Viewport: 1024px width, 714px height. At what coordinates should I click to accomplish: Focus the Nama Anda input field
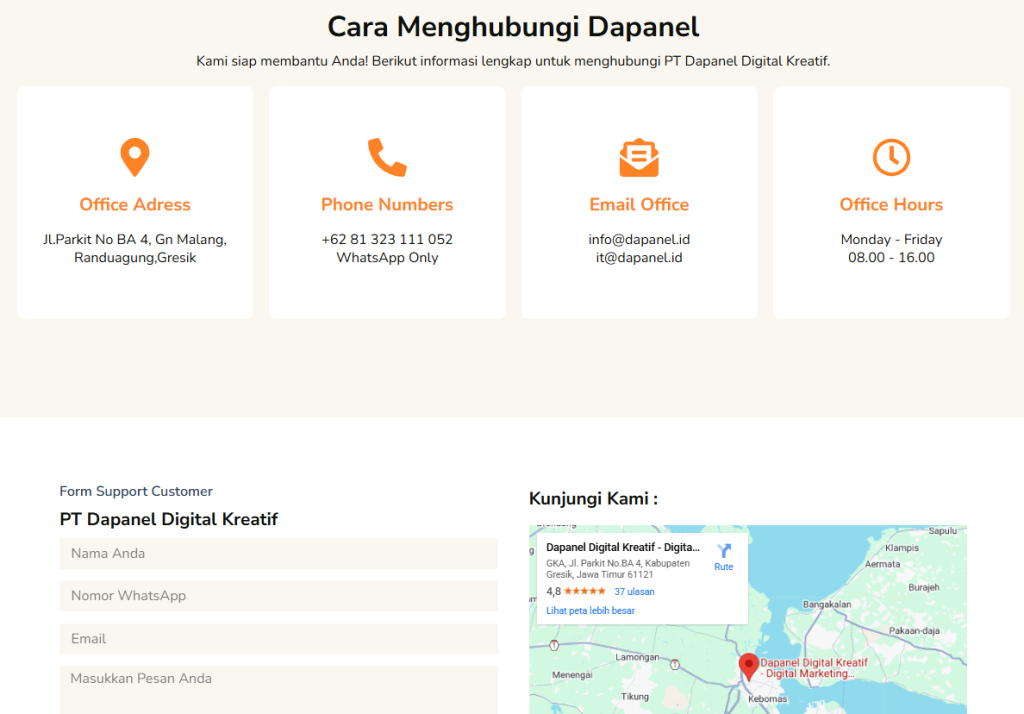point(278,553)
